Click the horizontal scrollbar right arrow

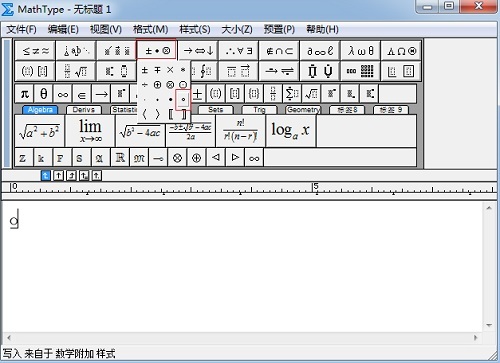(476, 338)
